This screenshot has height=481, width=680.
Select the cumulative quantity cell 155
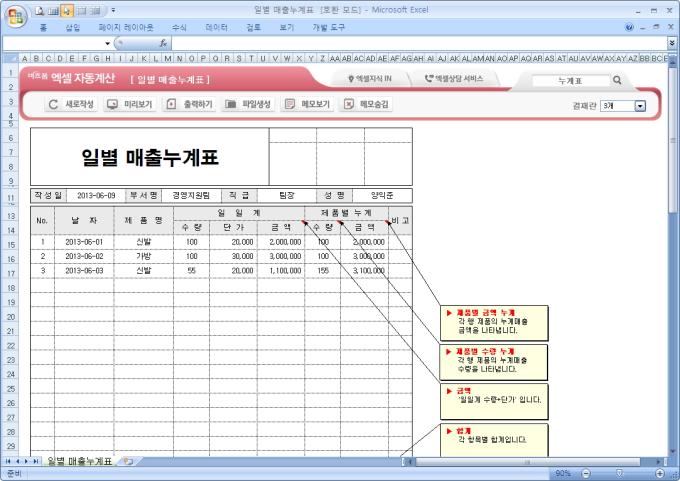(x=323, y=271)
